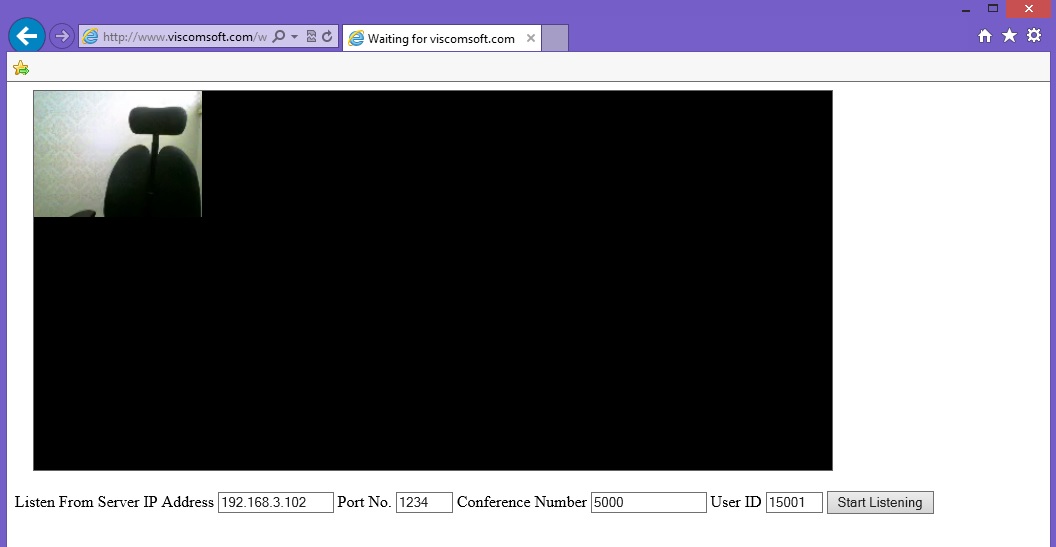The image size is (1056, 547).
Task: Open the Tools gear menu
Action: (x=1034, y=36)
